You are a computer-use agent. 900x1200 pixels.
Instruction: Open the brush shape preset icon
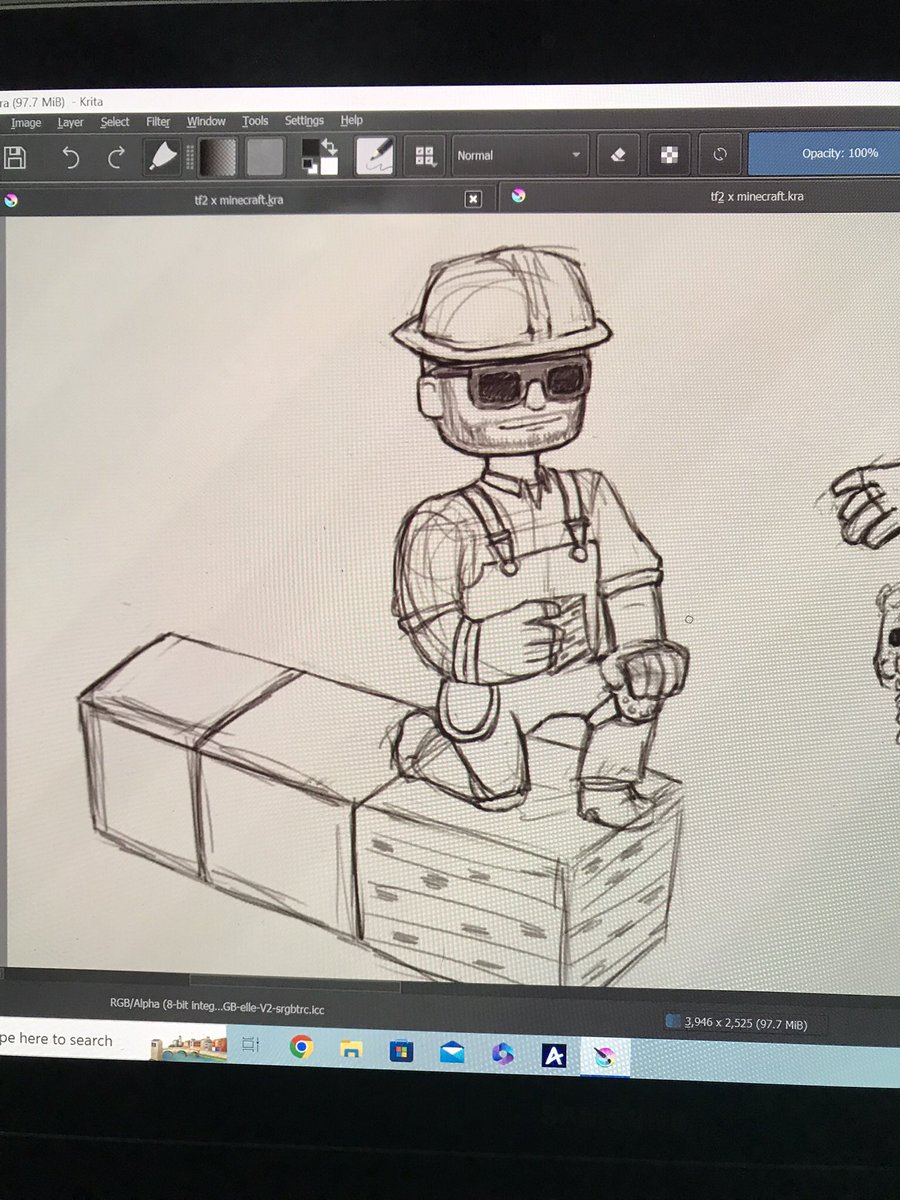pos(162,156)
